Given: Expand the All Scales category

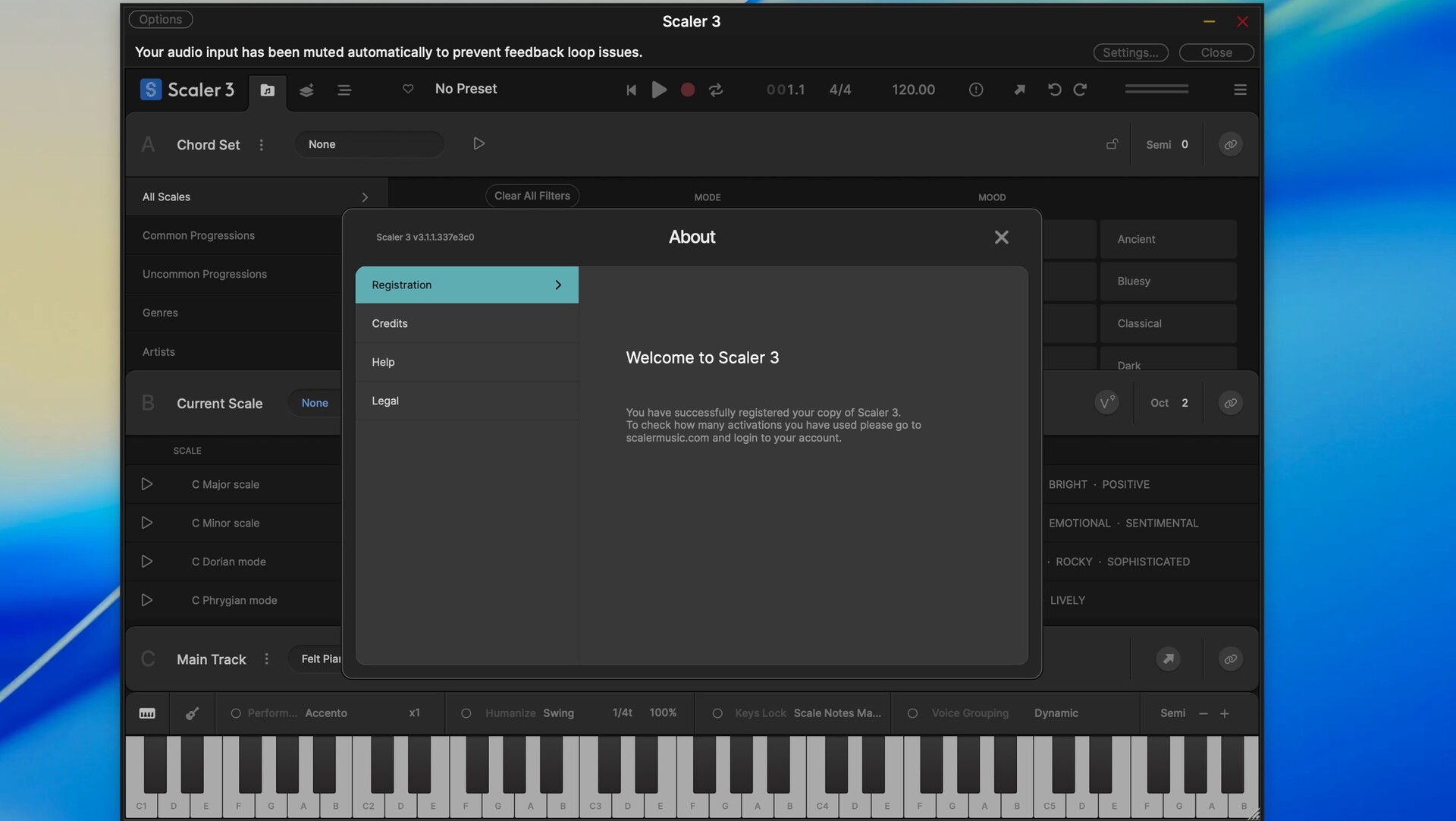Looking at the screenshot, I should (x=256, y=197).
